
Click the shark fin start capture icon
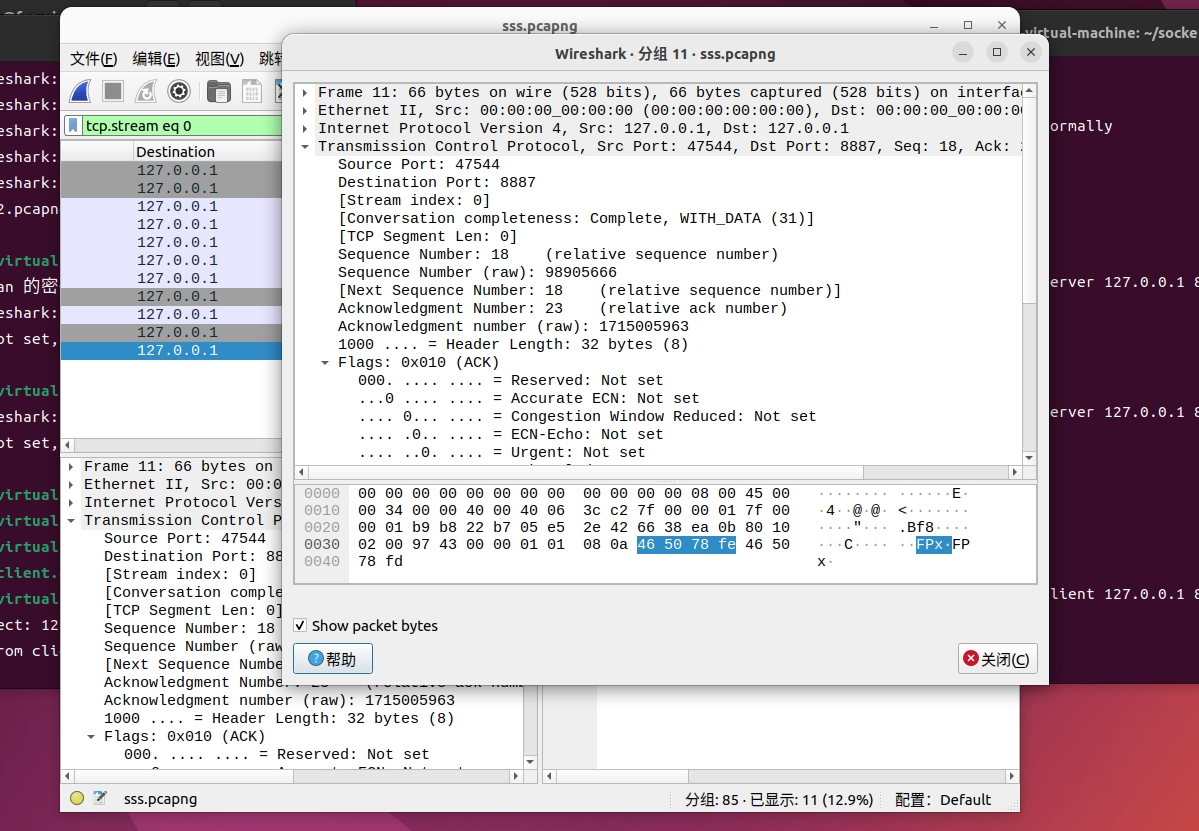pos(80,92)
